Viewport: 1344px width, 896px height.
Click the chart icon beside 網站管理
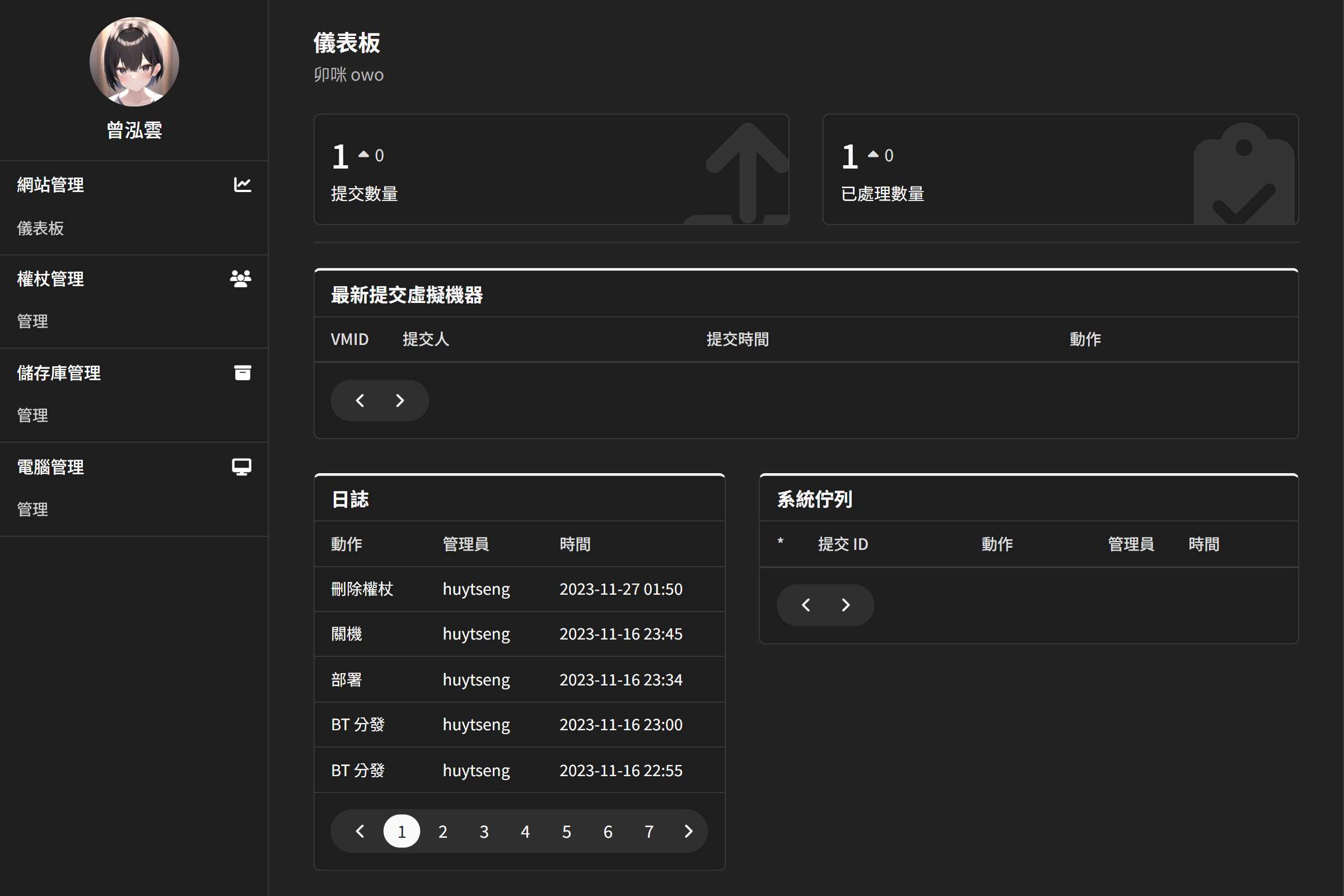[x=242, y=185]
